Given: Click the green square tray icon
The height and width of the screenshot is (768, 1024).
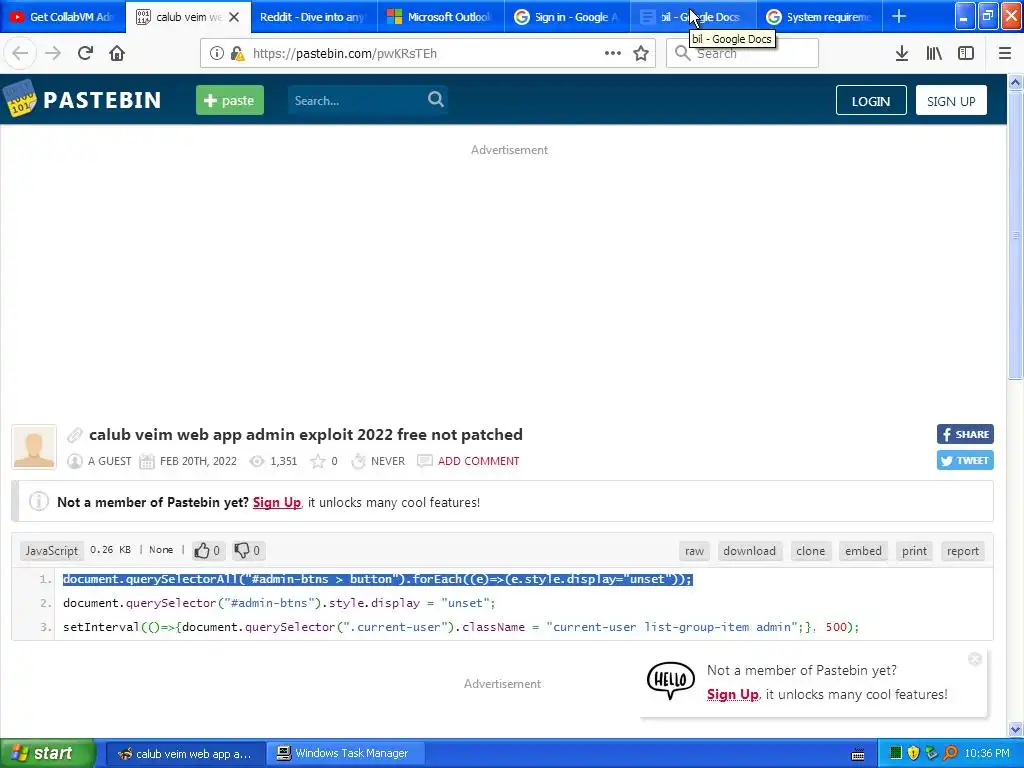Looking at the screenshot, I should (896, 753).
